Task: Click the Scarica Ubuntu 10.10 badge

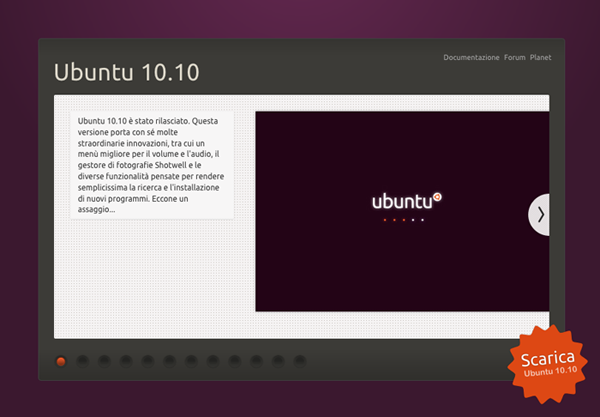Action: tap(548, 364)
